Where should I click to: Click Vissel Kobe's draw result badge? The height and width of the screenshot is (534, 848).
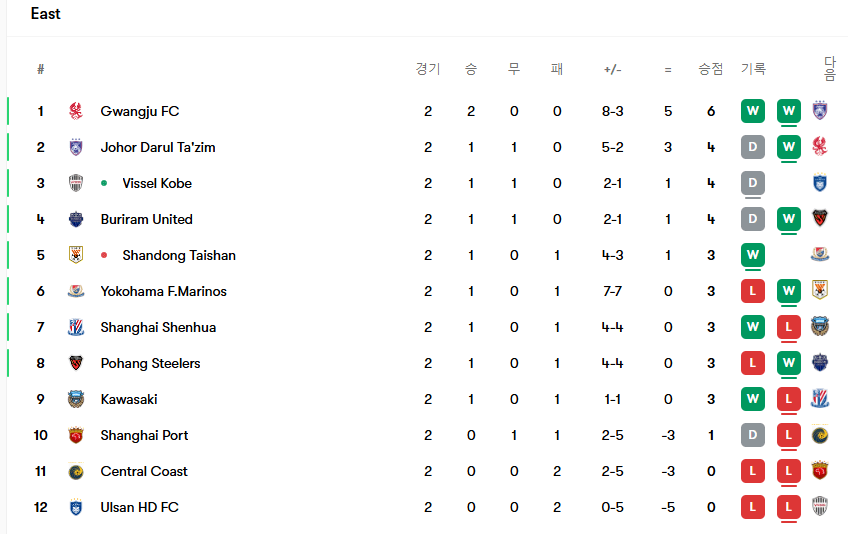click(x=753, y=183)
